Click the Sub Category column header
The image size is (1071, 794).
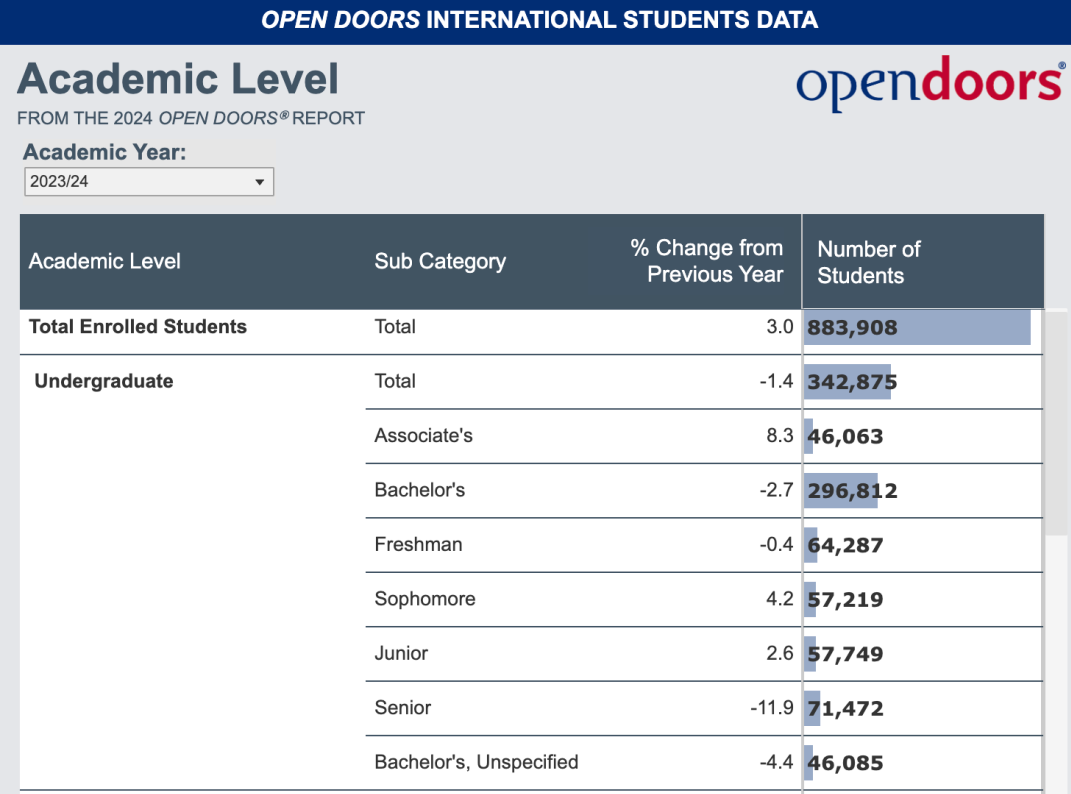(440, 261)
